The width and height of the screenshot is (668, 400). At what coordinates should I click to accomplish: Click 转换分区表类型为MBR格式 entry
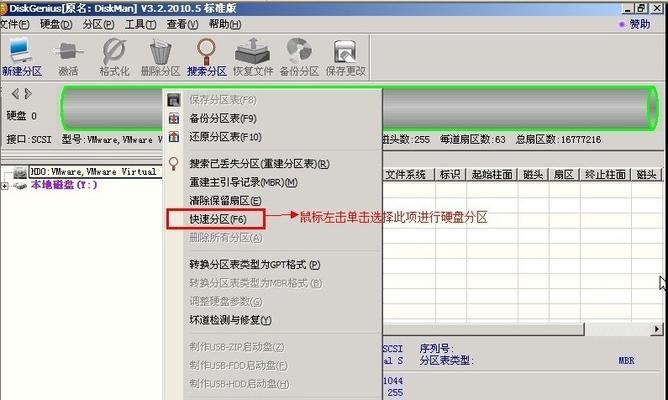pos(256,283)
